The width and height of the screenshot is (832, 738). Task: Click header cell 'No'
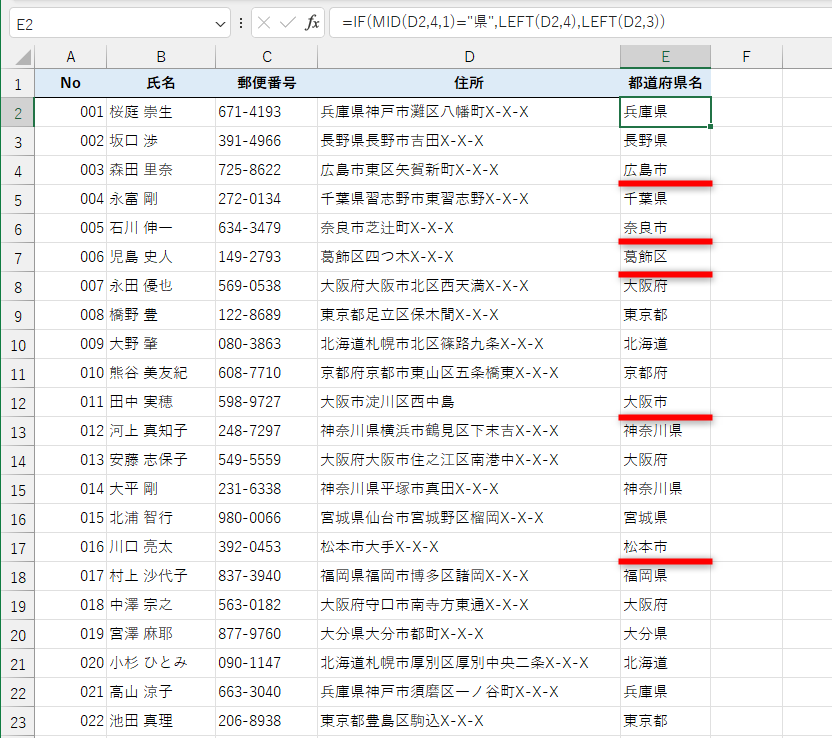click(71, 83)
